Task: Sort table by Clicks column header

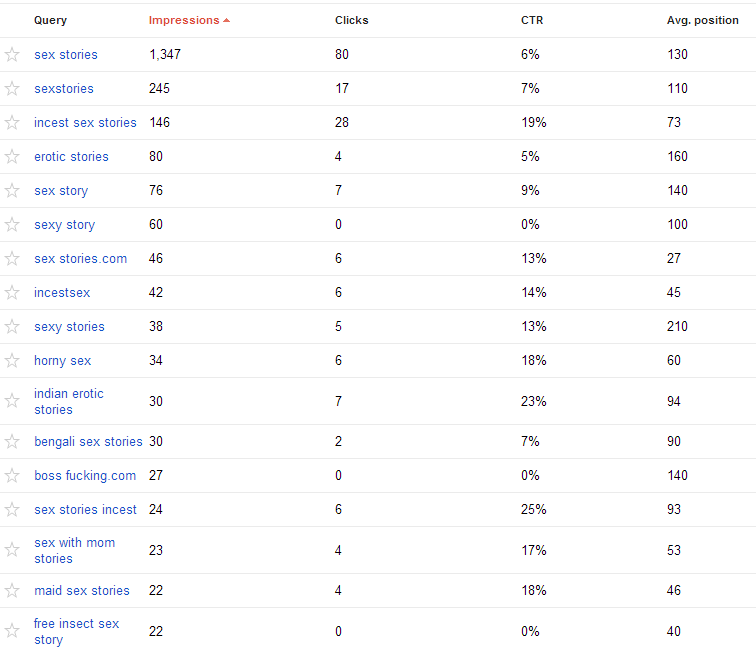Action: click(x=351, y=20)
